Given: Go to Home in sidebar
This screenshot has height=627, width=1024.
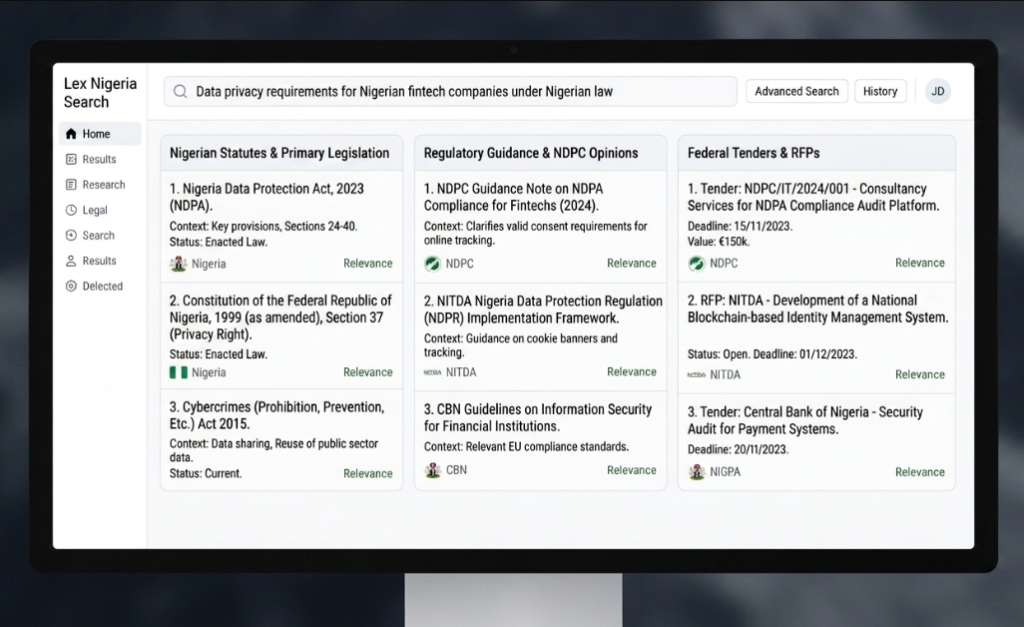Looking at the screenshot, I should point(101,134).
